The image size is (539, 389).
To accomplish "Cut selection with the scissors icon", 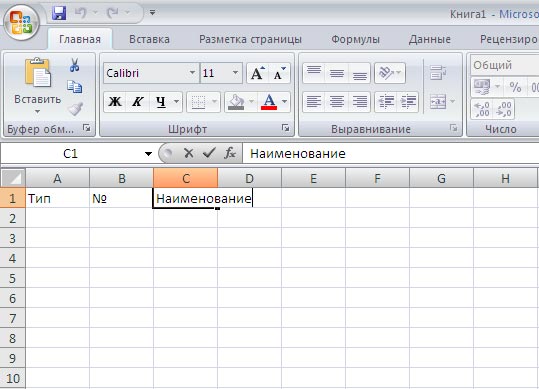I will [x=74, y=65].
